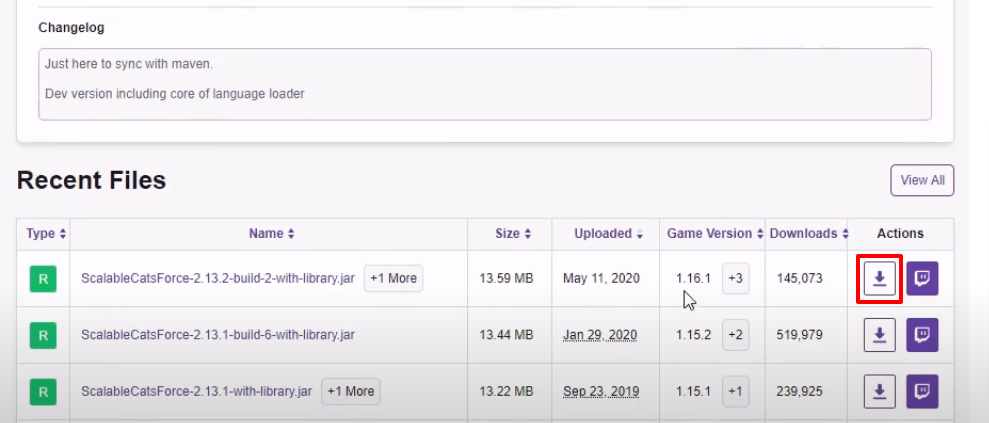Sort files by Type column

pyautogui.click(x=46, y=234)
